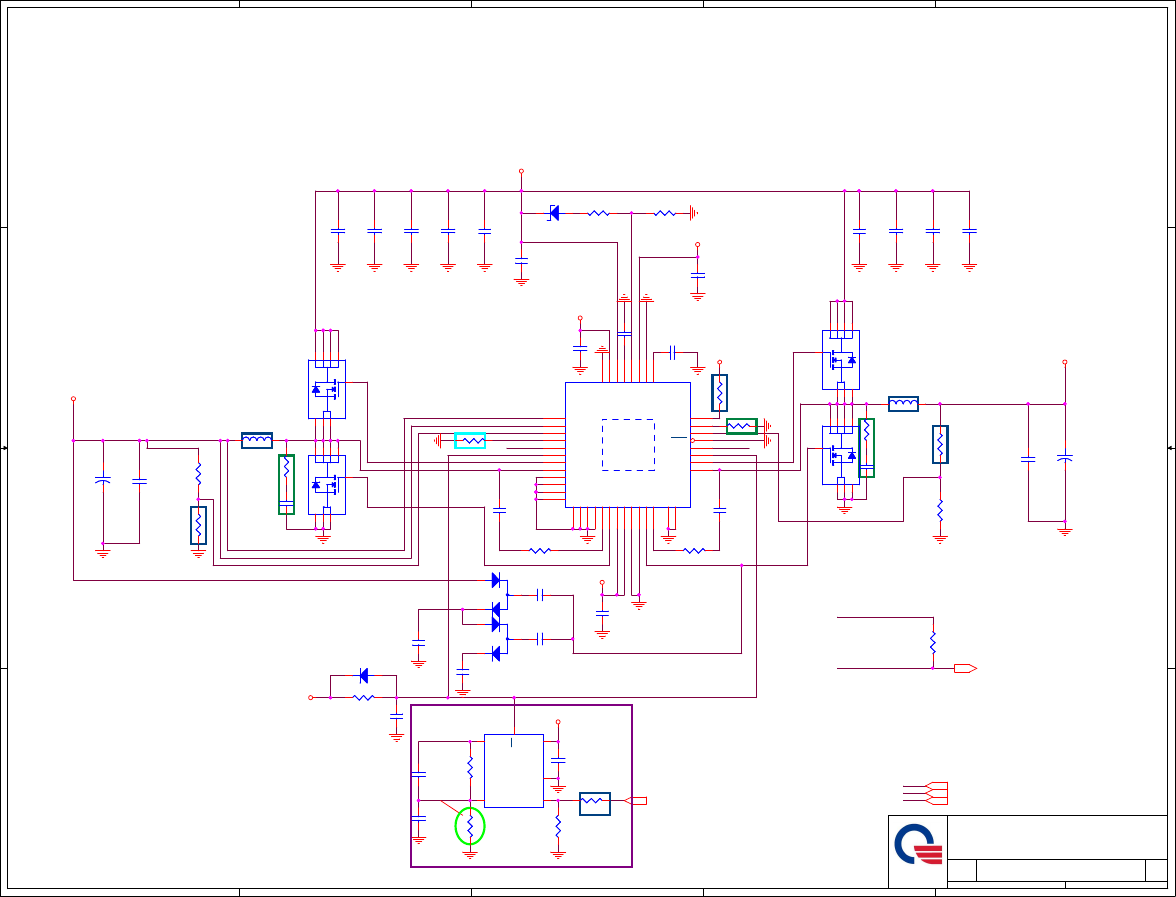The image size is (1176, 897).
Task: Select the polarized capacitor at far right
Action: pyautogui.click(x=1065, y=456)
